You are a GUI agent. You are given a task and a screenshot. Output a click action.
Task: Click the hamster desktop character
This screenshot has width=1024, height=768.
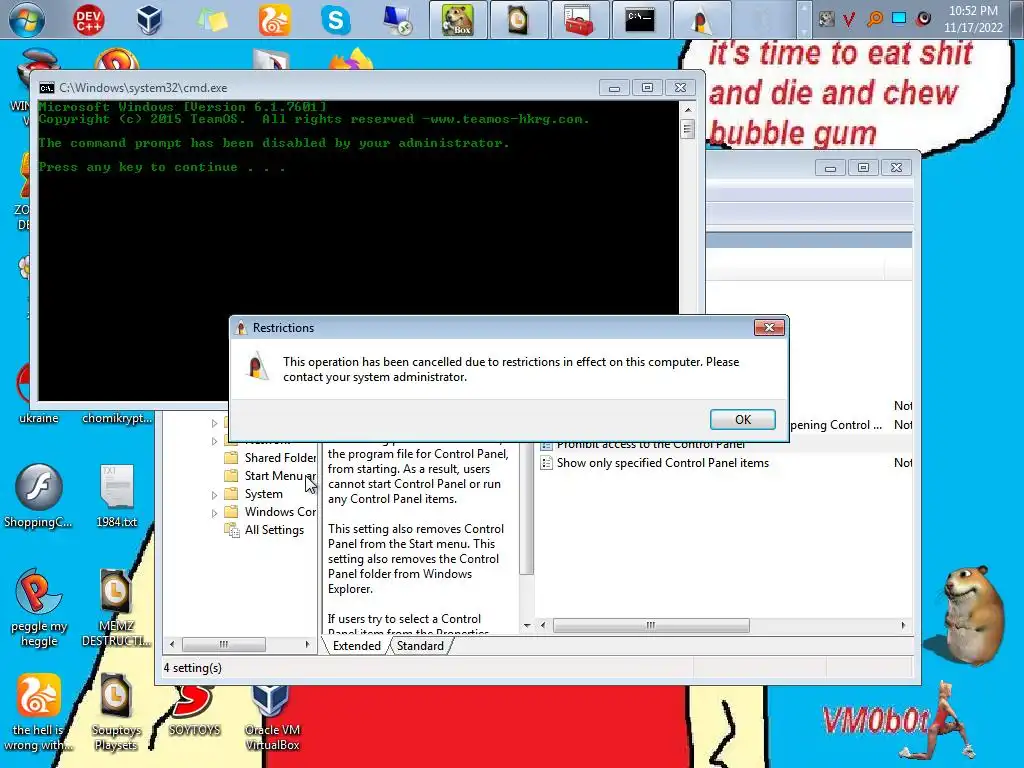point(974,614)
